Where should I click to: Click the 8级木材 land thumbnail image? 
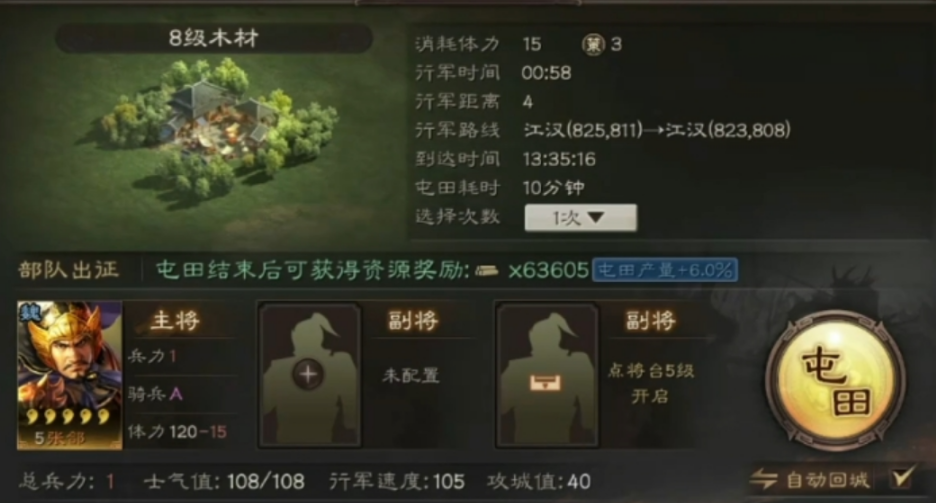[x=220, y=126]
